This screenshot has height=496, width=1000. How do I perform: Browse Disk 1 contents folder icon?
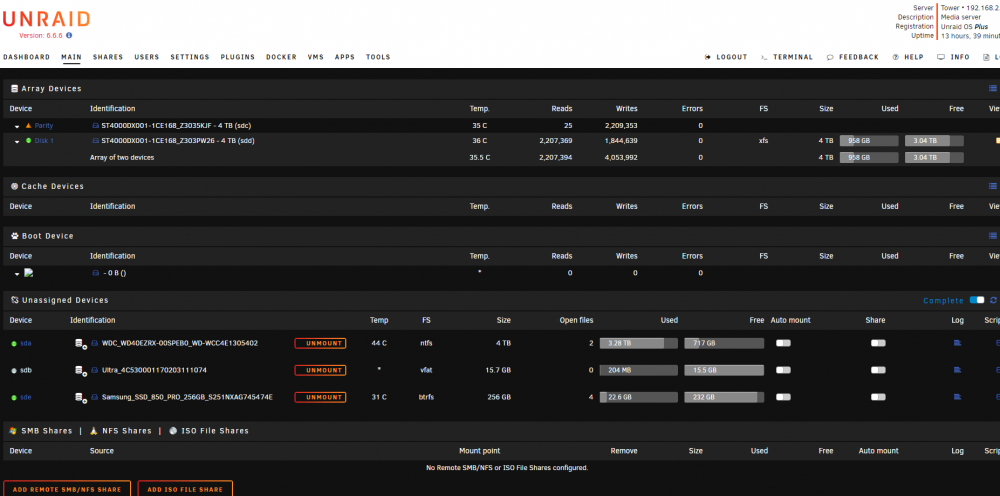(x=997, y=140)
